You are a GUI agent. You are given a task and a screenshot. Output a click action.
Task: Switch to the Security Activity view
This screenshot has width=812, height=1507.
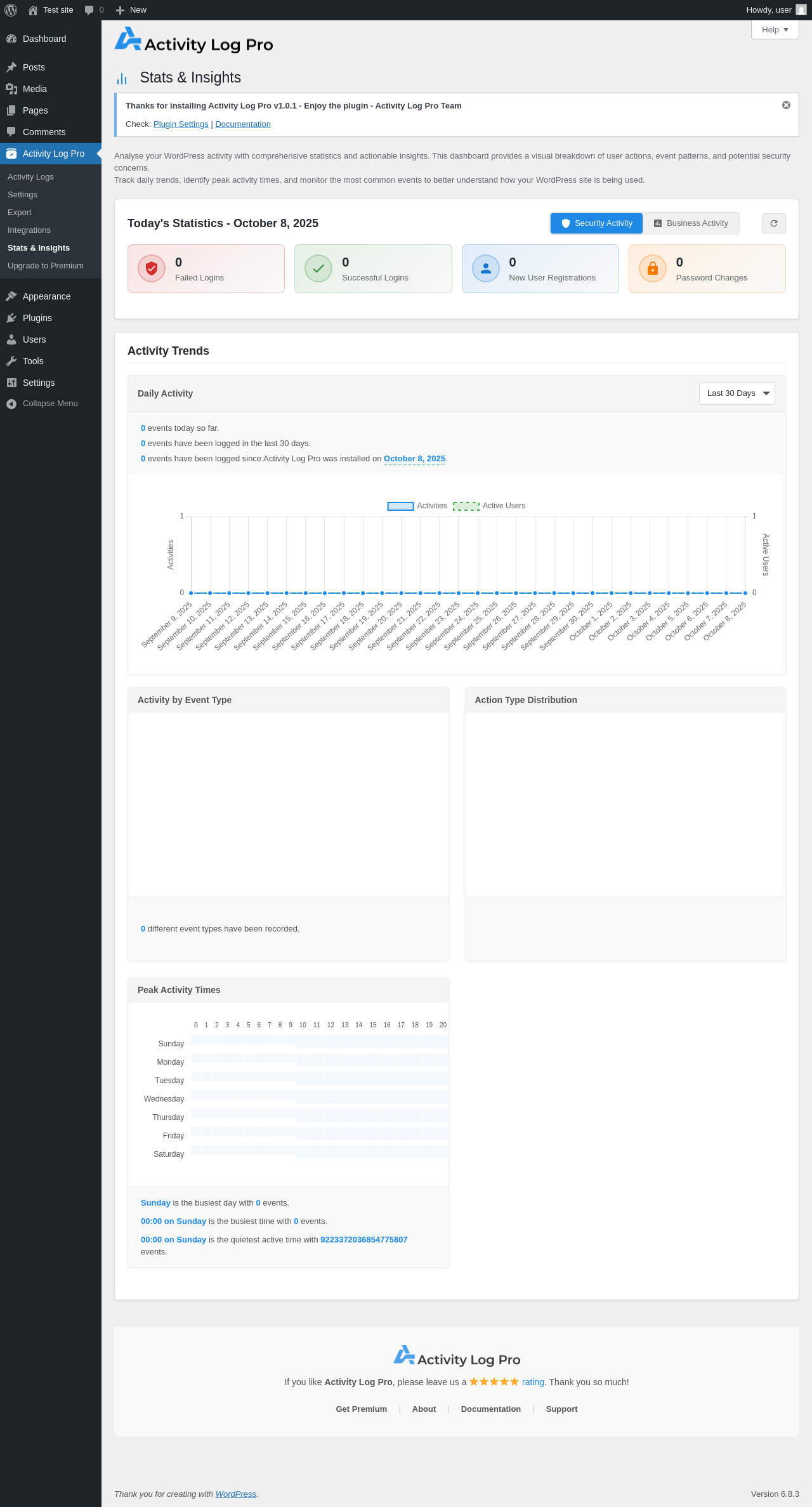point(596,223)
